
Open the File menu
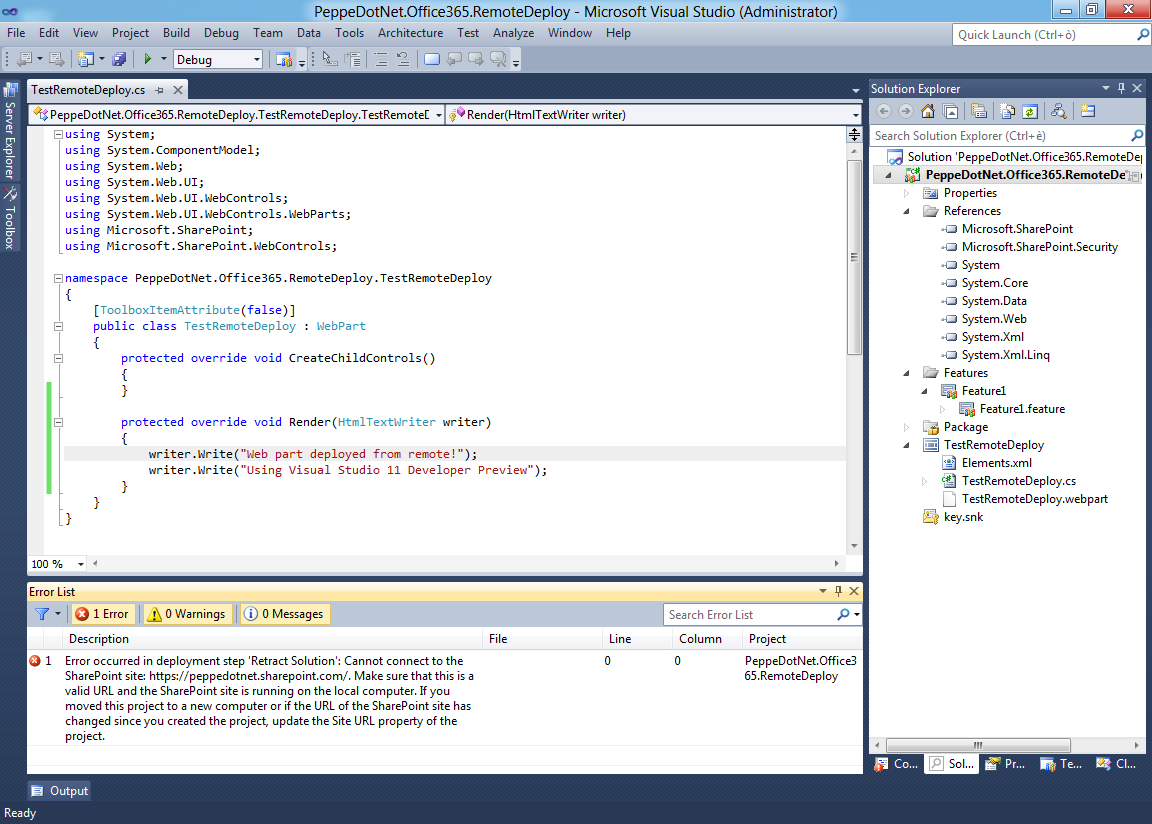(x=16, y=33)
